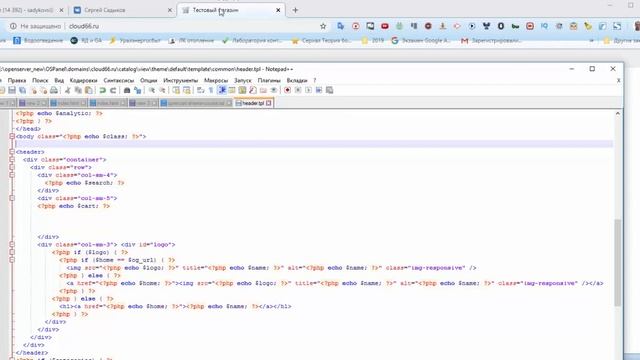This screenshot has height=360, width=640.
Task: Collapse the col-sm-5 div fold marker
Action: 12,198
